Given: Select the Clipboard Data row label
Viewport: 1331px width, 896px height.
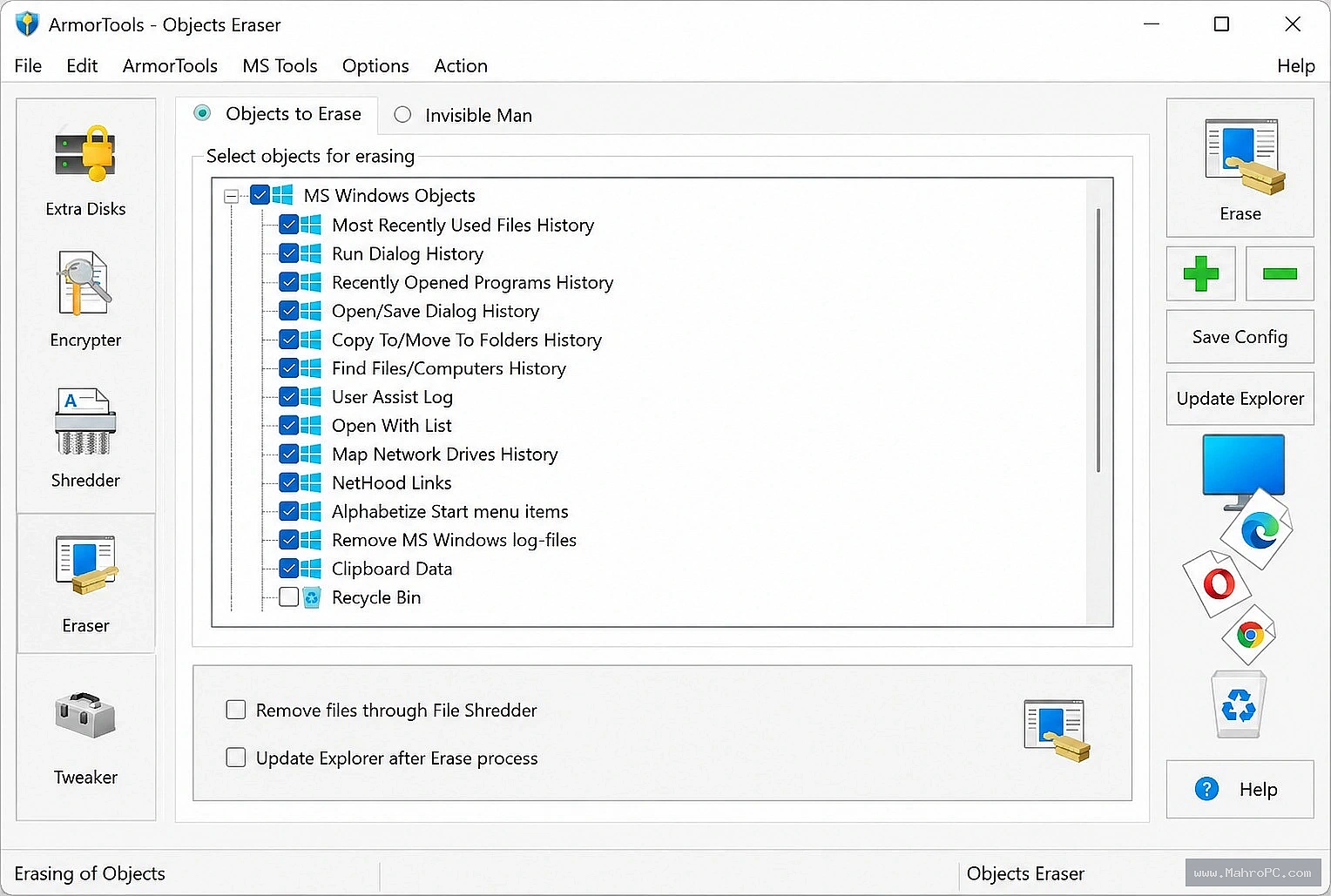Looking at the screenshot, I should click(392, 569).
